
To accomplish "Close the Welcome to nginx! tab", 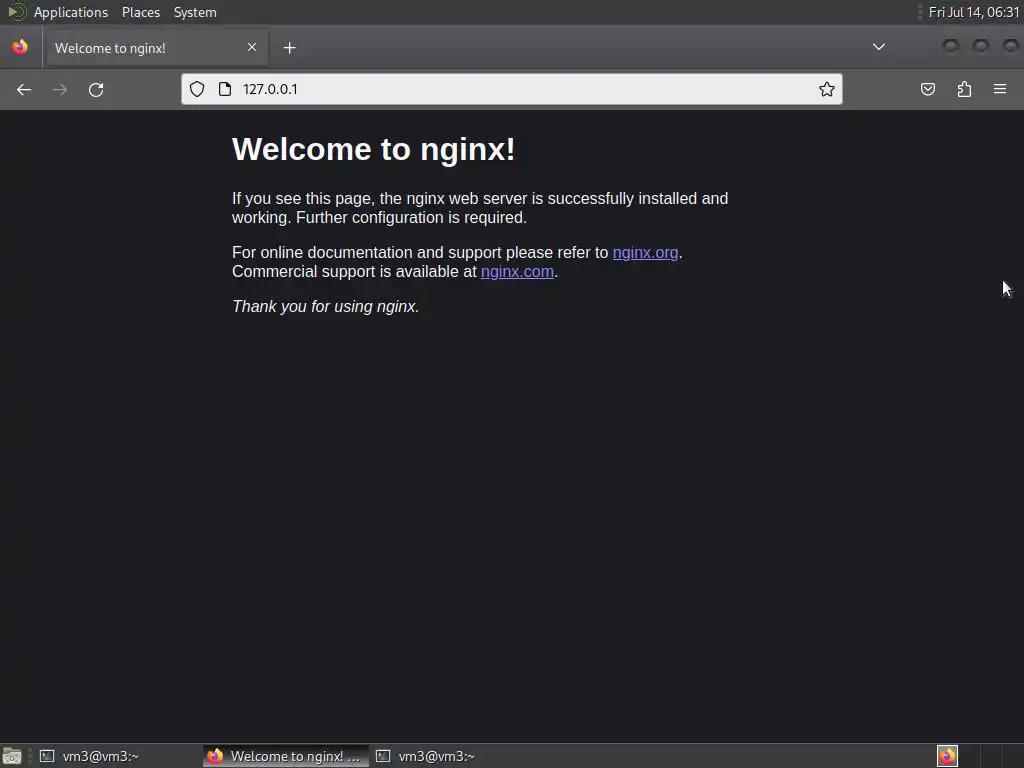I will pos(252,47).
